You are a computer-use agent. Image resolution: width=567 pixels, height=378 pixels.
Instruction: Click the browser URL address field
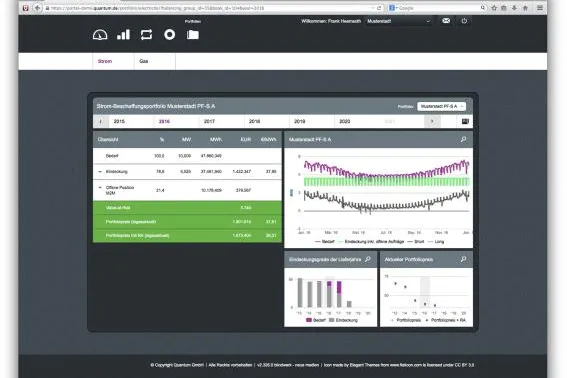click(x=210, y=8)
